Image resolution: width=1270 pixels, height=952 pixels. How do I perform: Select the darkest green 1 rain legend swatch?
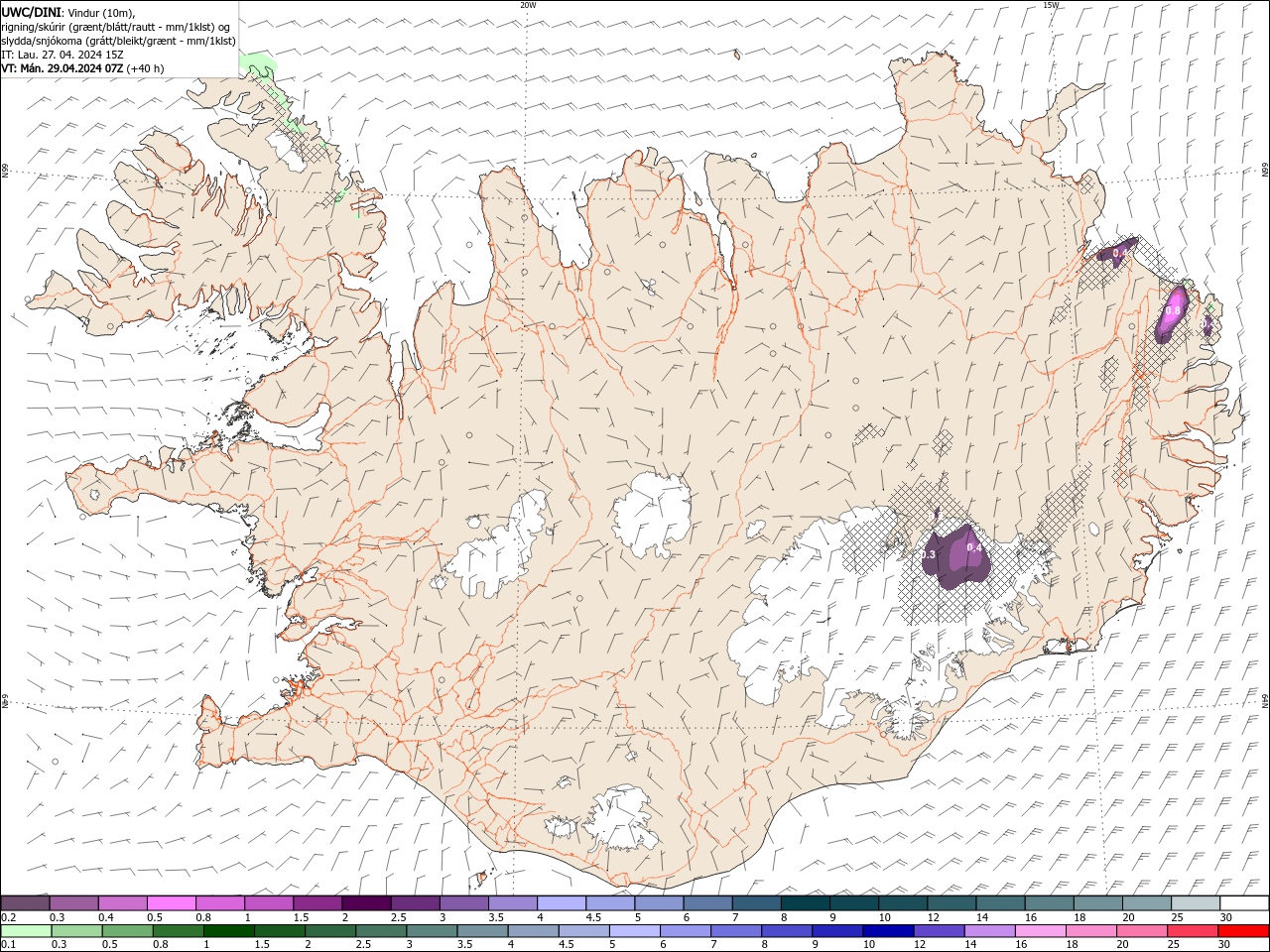pyautogui.click(x=229, y=931)
